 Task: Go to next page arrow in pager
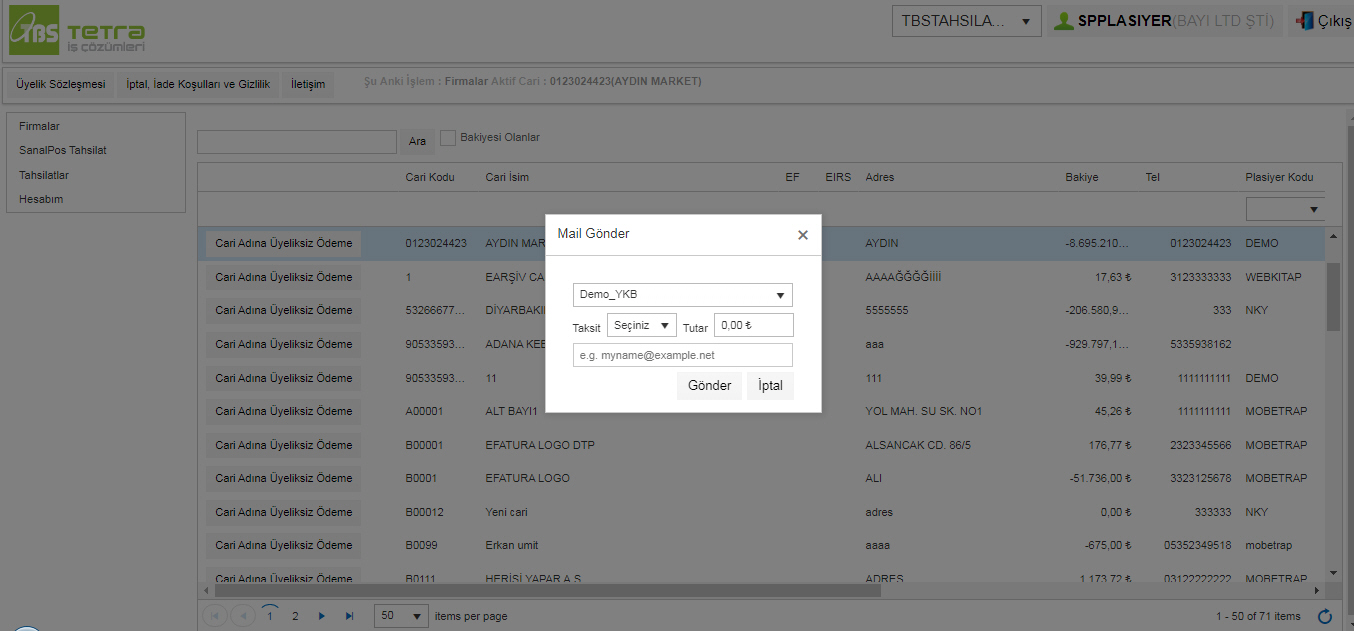point(321,616)
